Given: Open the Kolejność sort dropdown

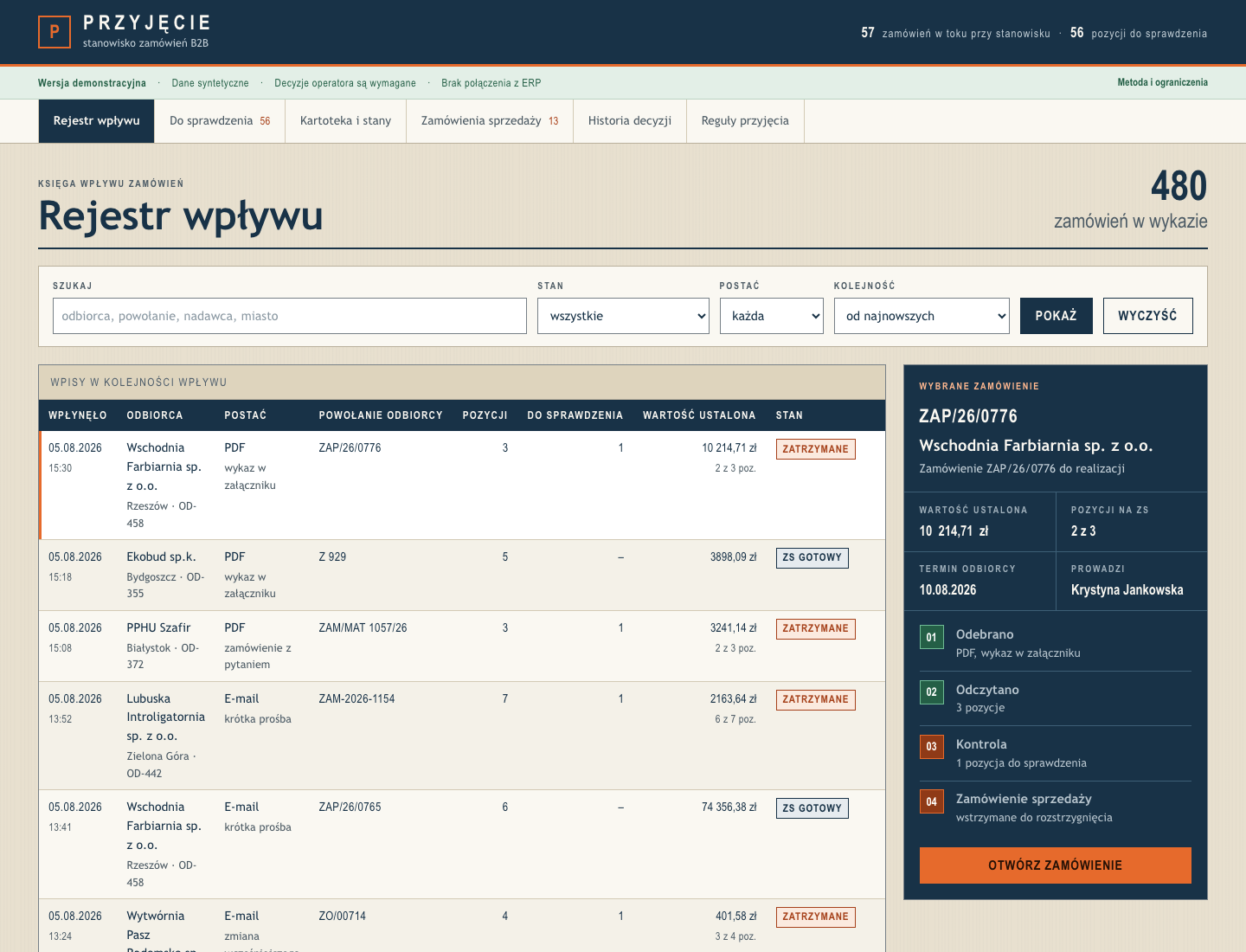Looking at the screenshot, I should [922, 316].
